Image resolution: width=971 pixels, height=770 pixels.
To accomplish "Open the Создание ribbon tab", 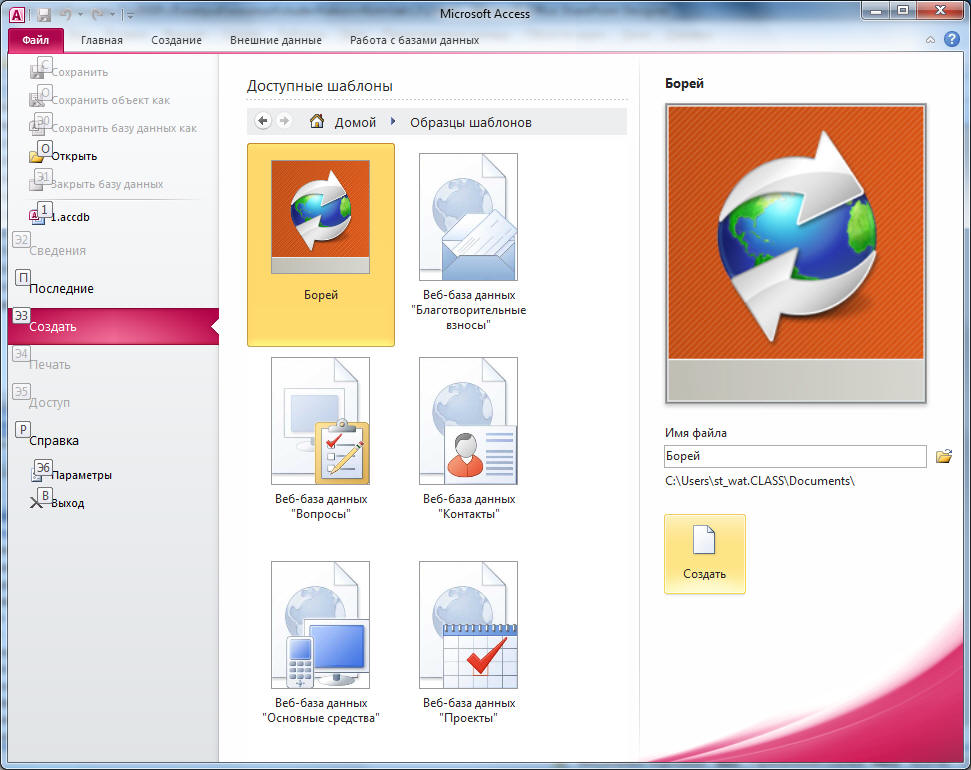I will pyautogui.click(x=176, y=40).
